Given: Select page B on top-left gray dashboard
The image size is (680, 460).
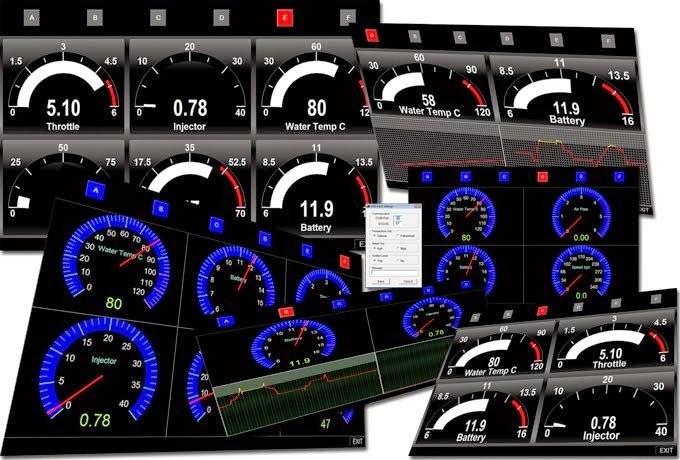Looking at the screenshot, I should pyautogui.click(x=95, y=18).
